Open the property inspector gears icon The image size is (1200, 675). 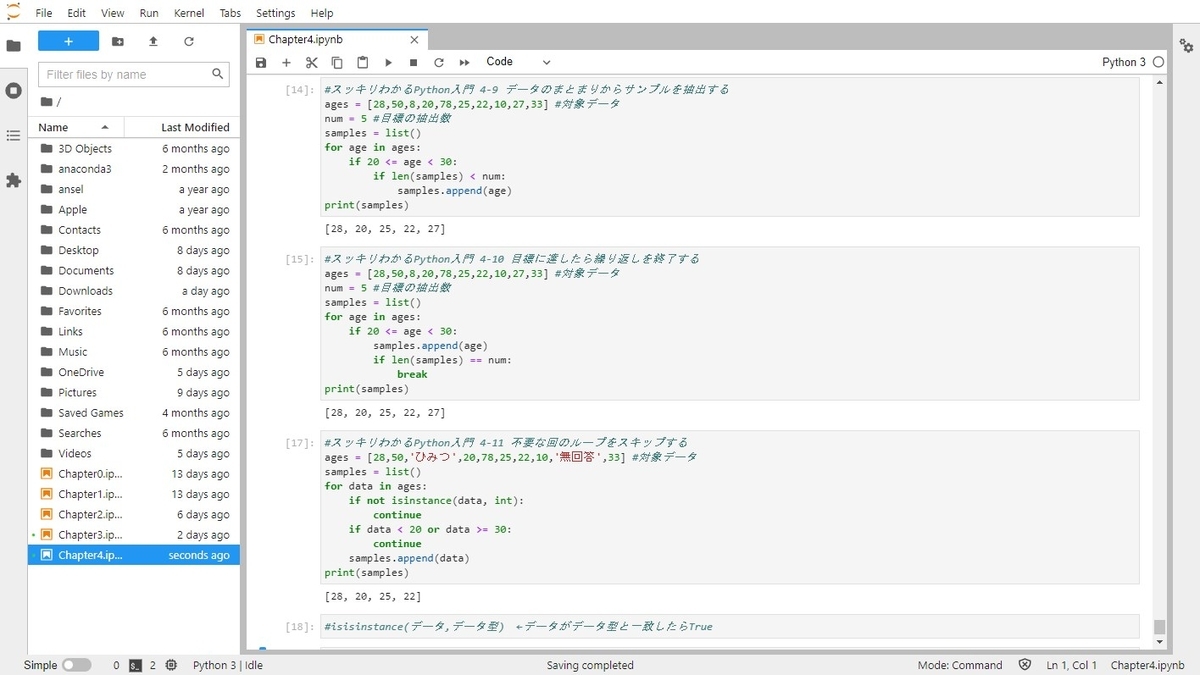1186,46
